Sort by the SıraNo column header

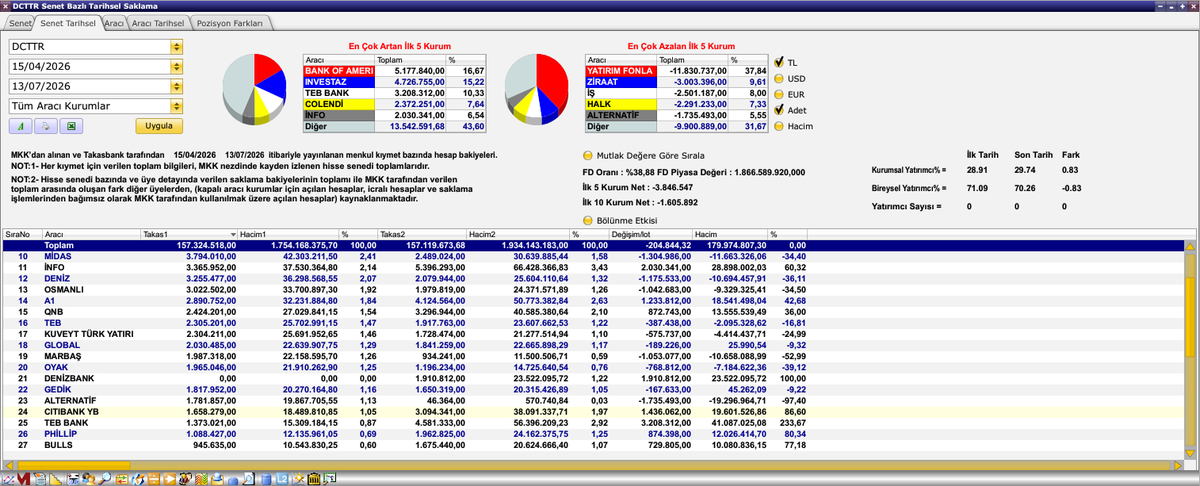click(x=21, y=233)
